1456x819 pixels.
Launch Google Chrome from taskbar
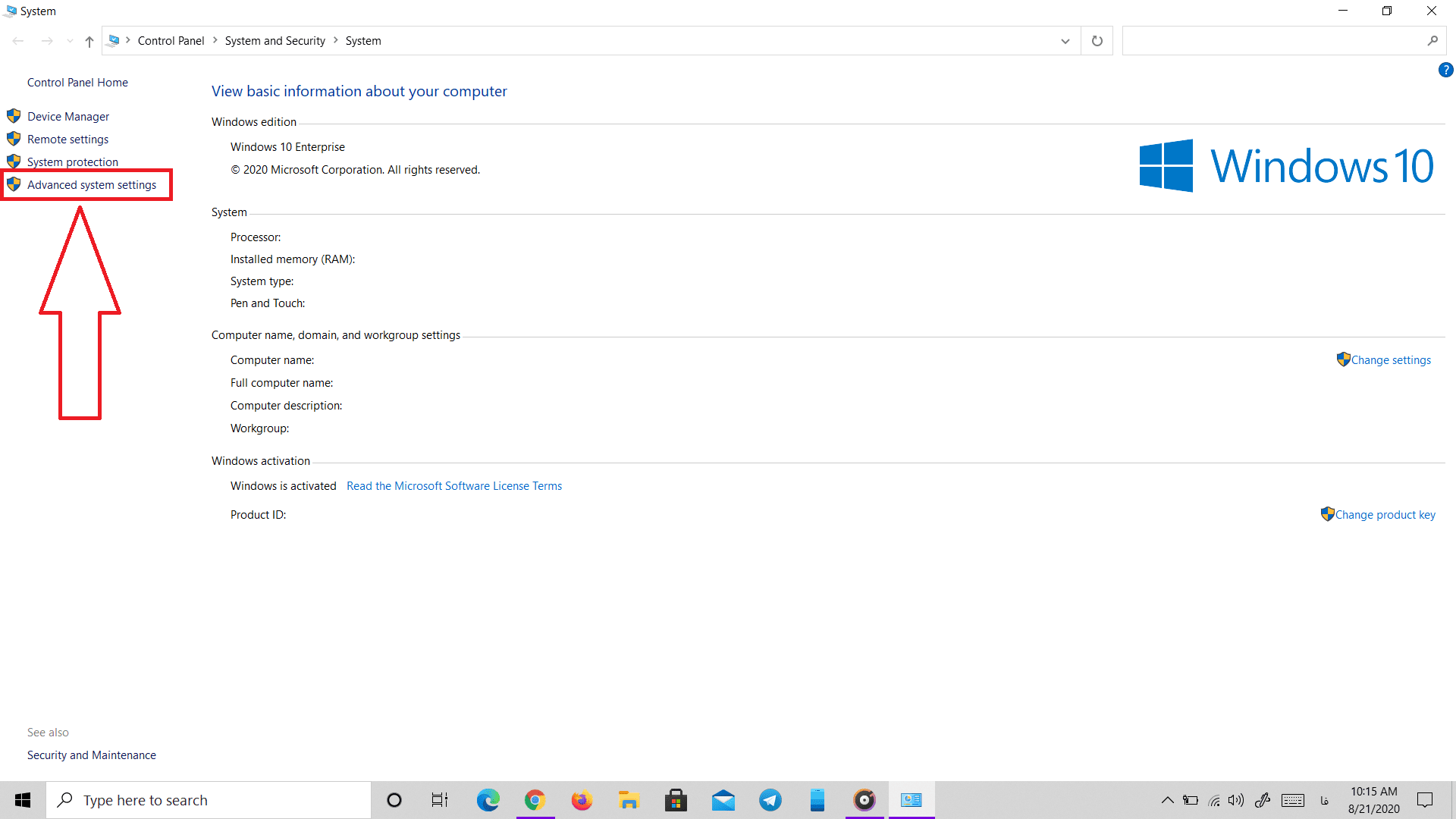pyautogui.click(x=535, y=800)
